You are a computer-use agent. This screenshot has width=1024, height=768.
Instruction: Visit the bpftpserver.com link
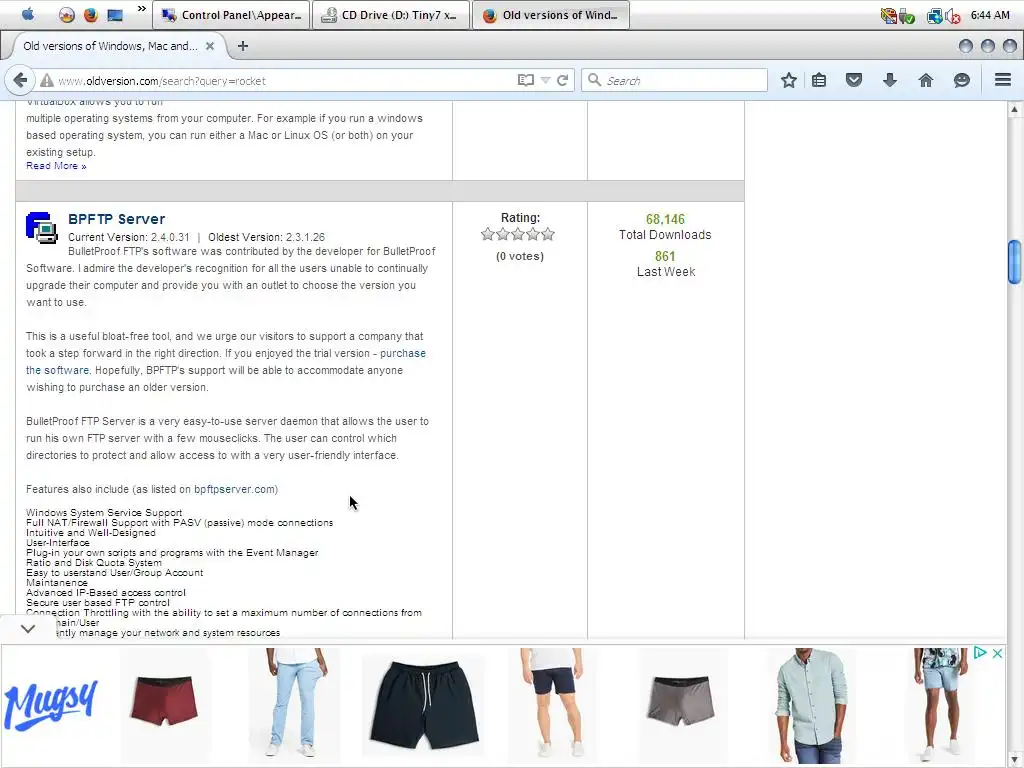pos(236,489)
